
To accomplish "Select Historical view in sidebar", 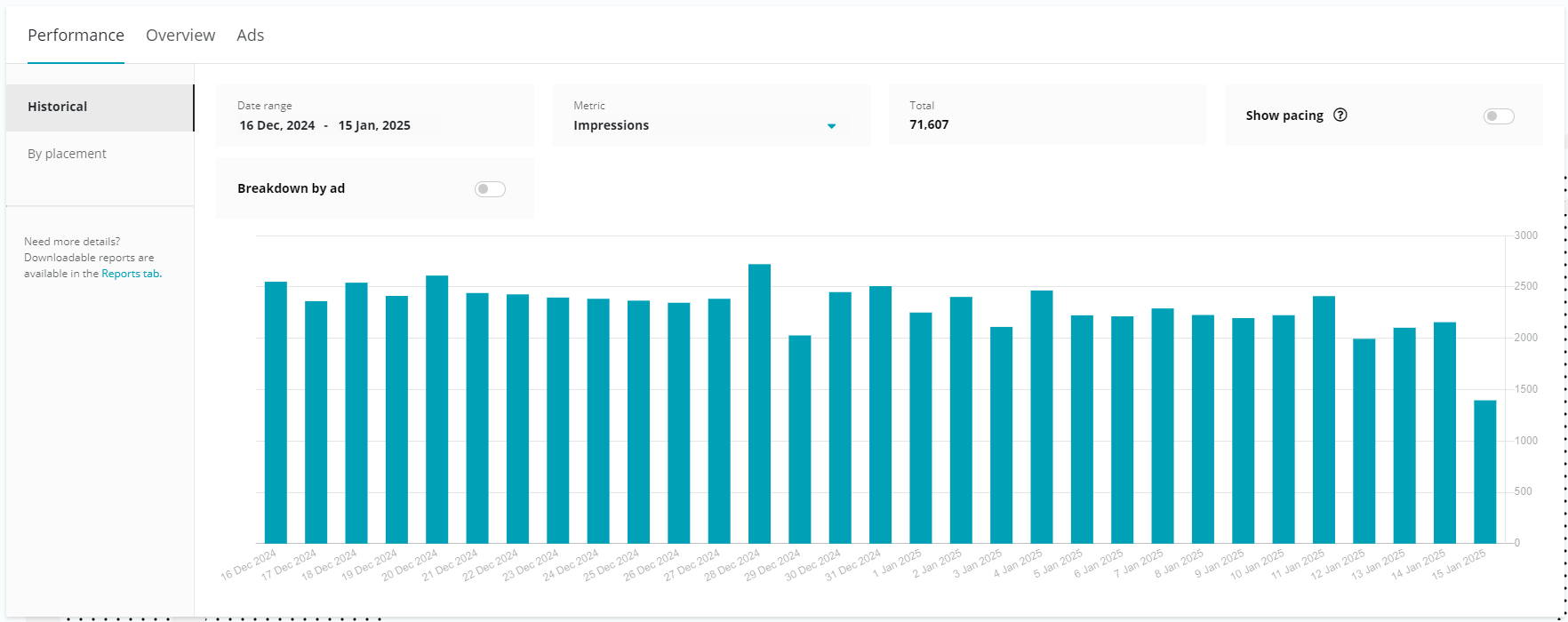I will click(x=58, y=107).
